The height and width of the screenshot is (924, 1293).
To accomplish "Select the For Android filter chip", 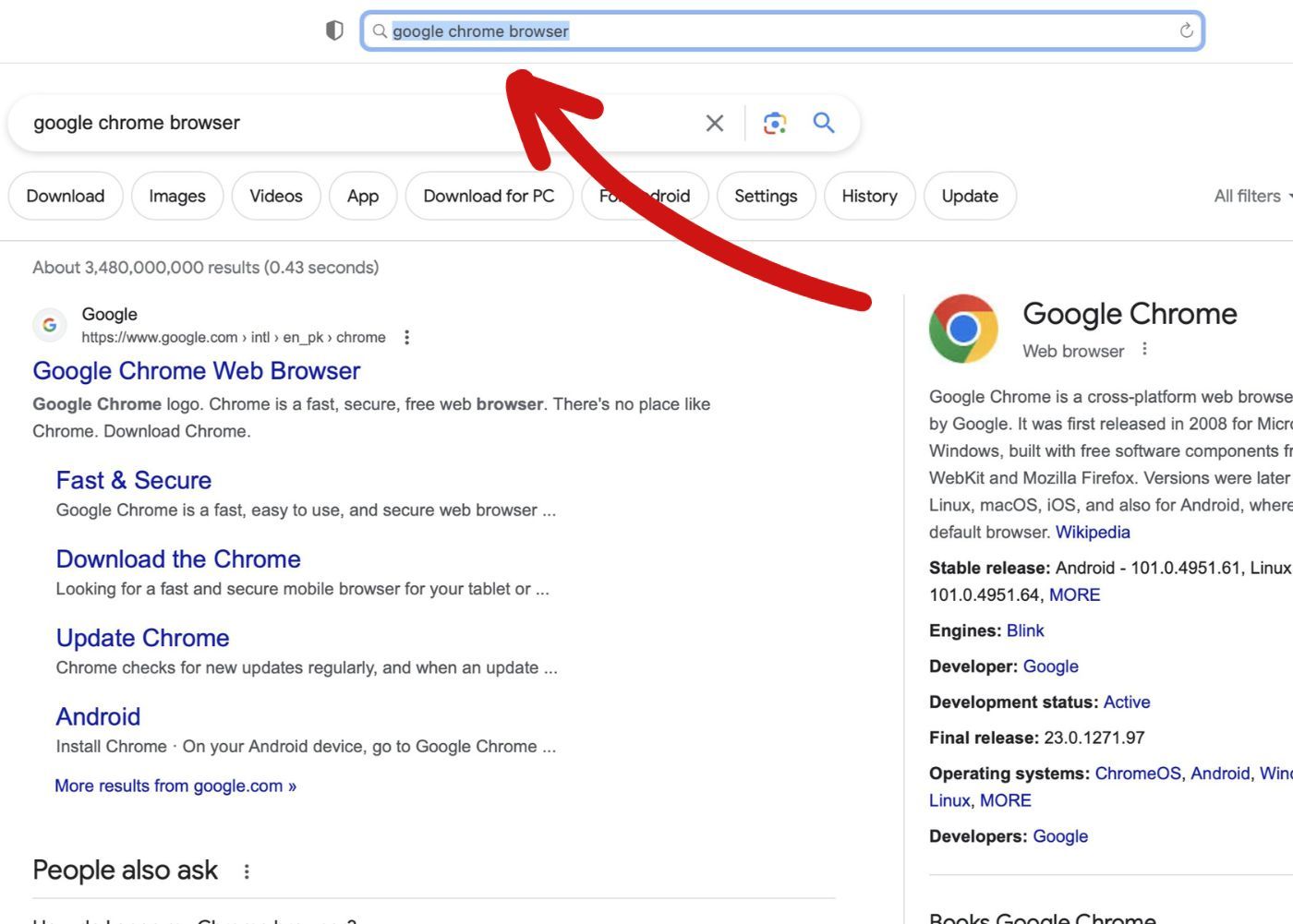I will point(645,196).
